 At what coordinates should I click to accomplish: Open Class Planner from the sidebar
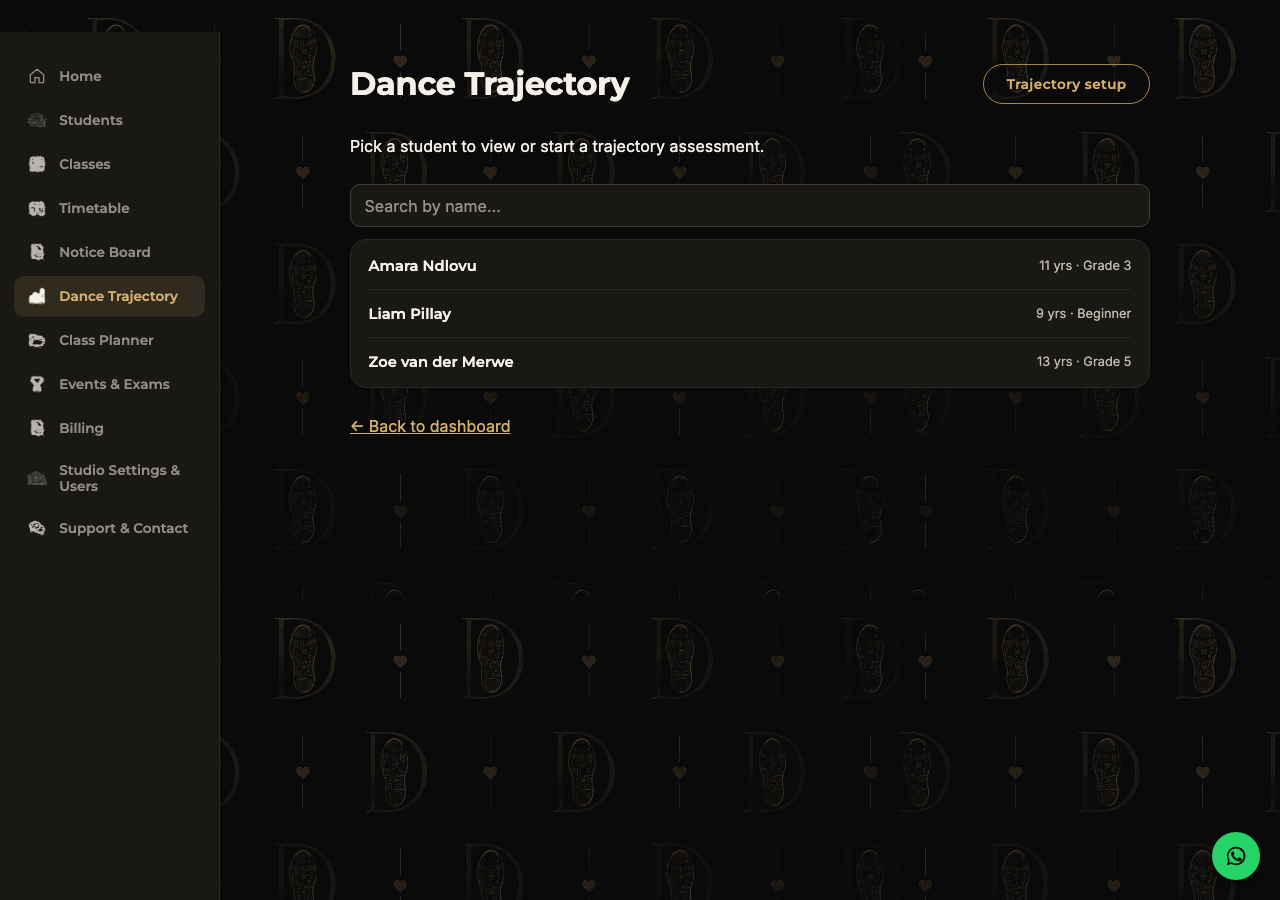pos(109,340)
